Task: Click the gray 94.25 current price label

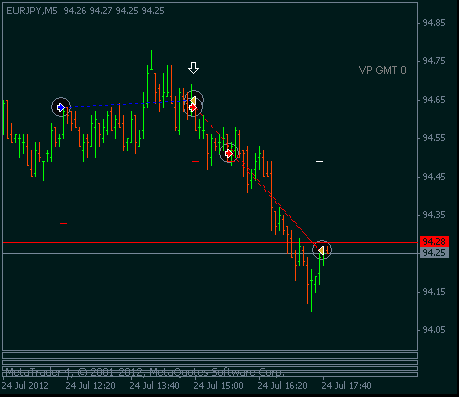Action: point(434,253)
